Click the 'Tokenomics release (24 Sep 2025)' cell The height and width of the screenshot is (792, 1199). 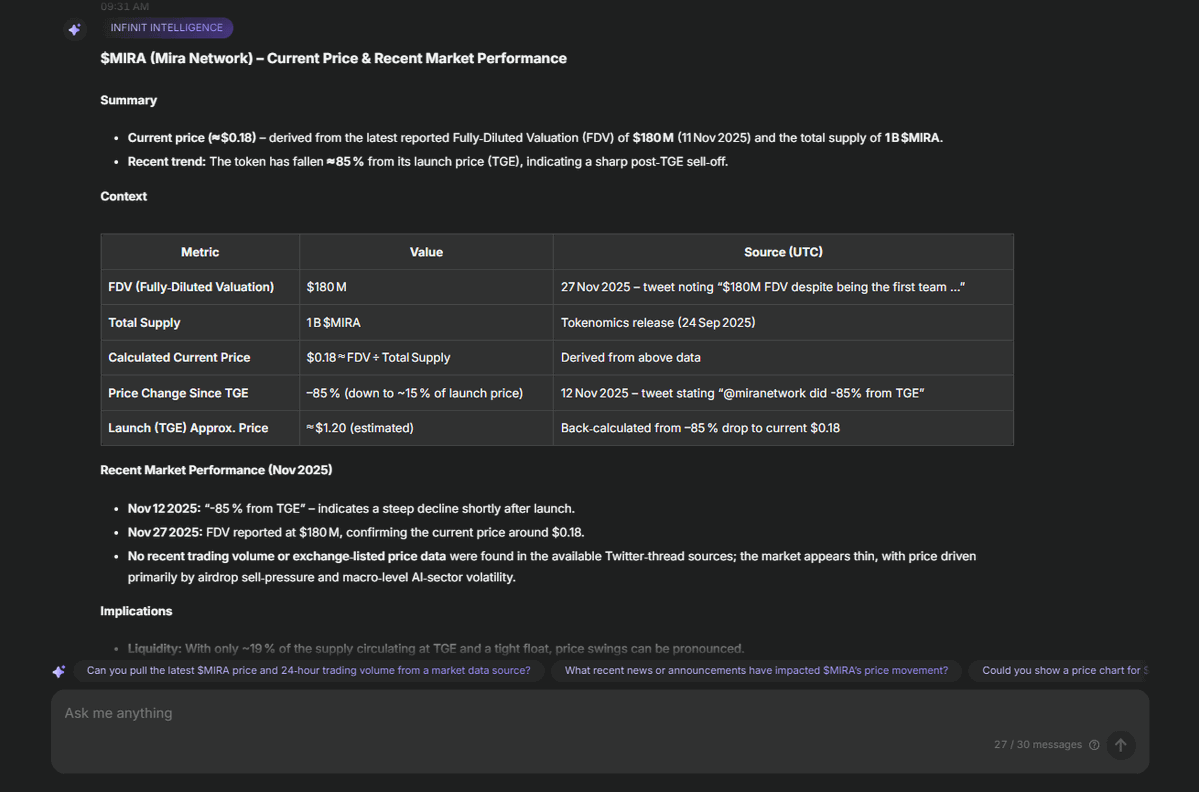click(x=783, y=322)
